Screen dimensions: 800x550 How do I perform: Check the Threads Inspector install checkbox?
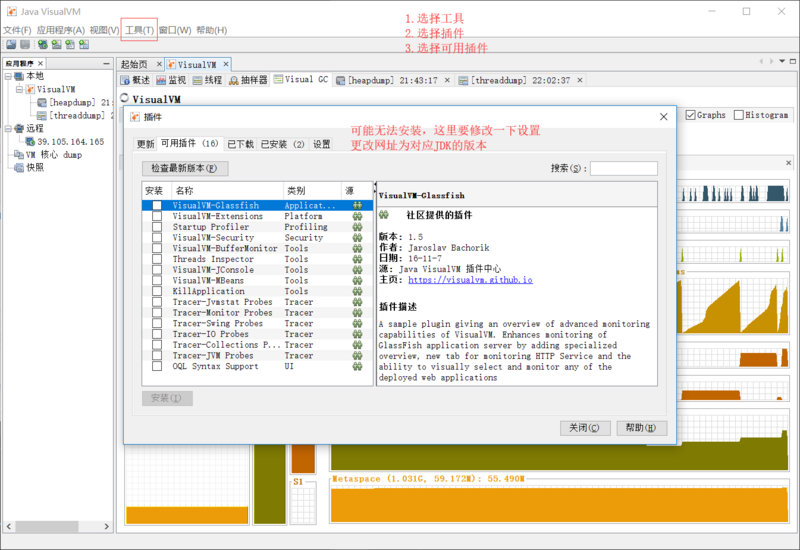click(x=157, y=259)
